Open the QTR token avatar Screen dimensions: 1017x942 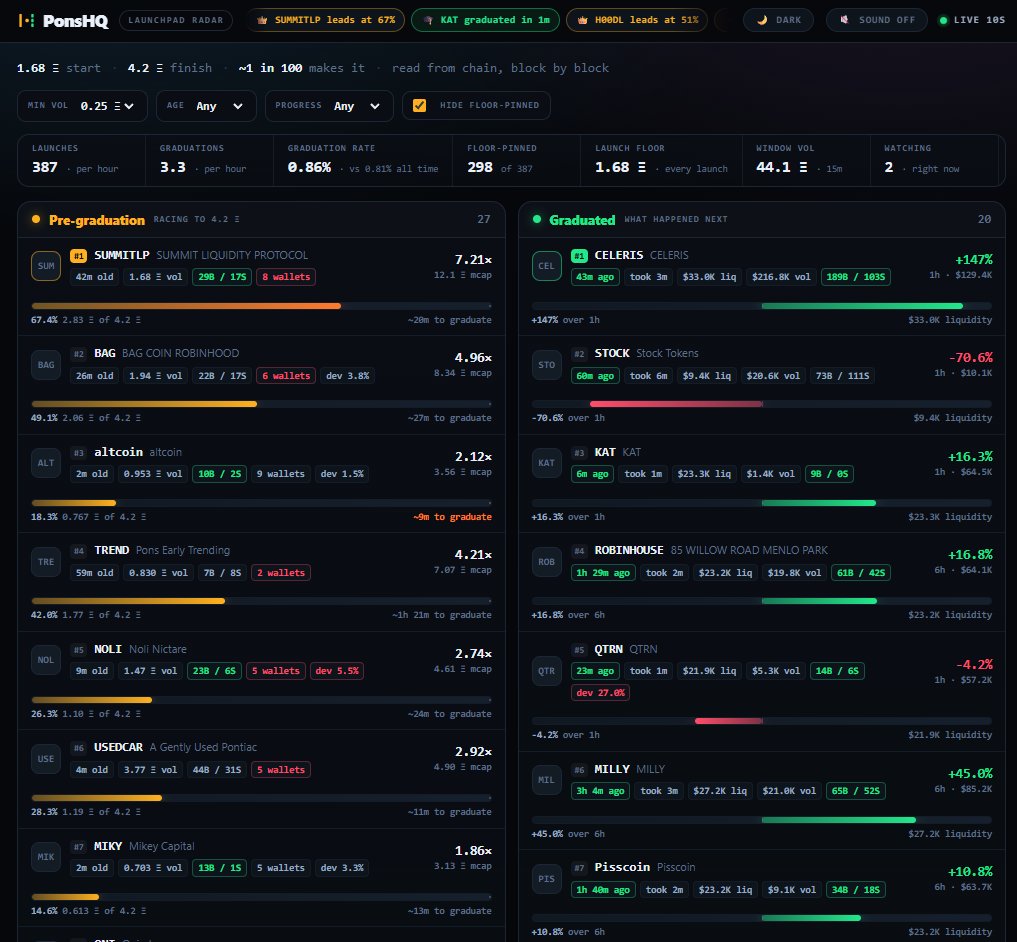pyautogui.click(x=547, y=671)
